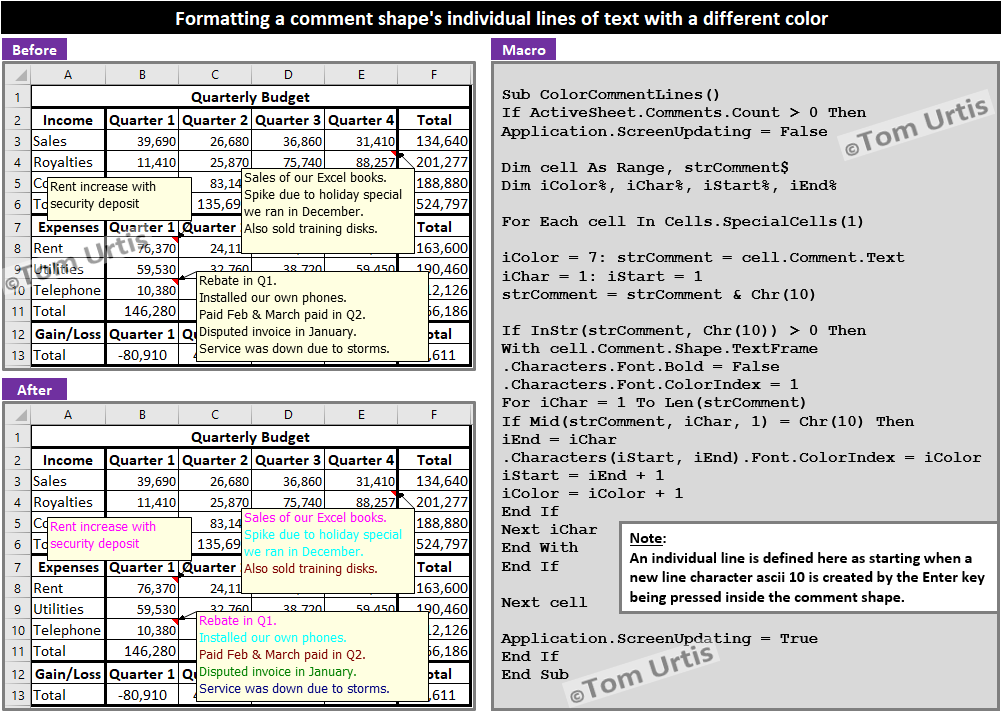The height and width of the screenshot is (713, 1003).
Task: Select column D header in the After sheet
Action: [x=288, y=415]
